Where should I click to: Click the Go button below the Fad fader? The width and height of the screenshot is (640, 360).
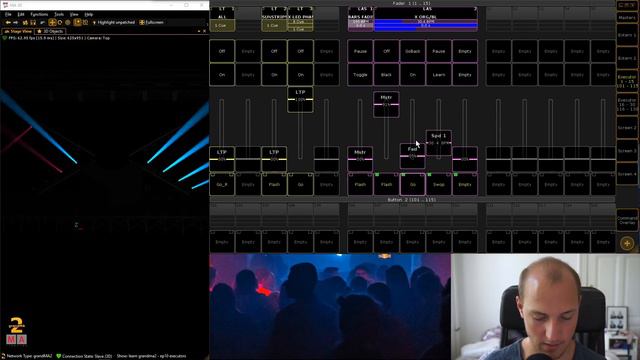click(412, 184)
